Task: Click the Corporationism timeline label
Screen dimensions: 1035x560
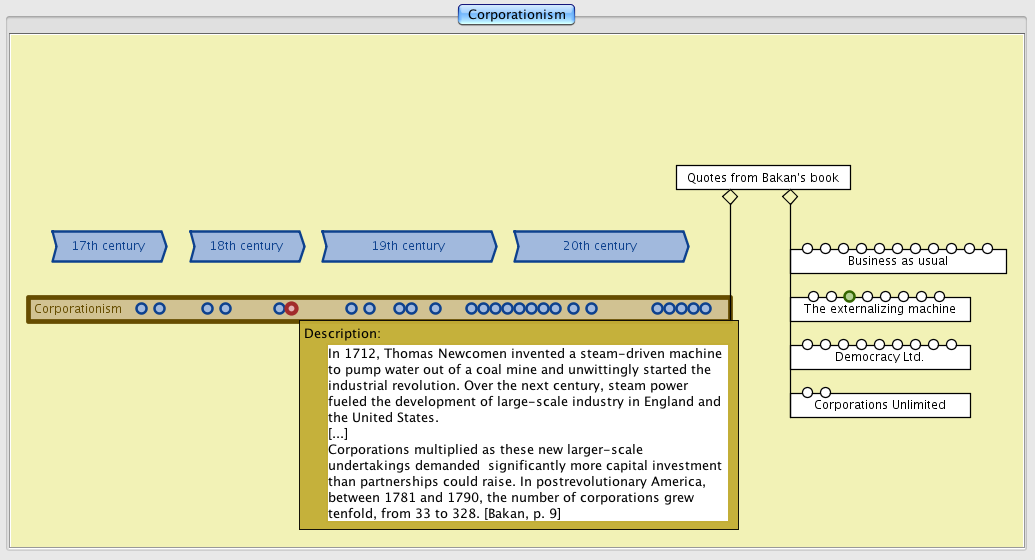Action: (78, 309)
